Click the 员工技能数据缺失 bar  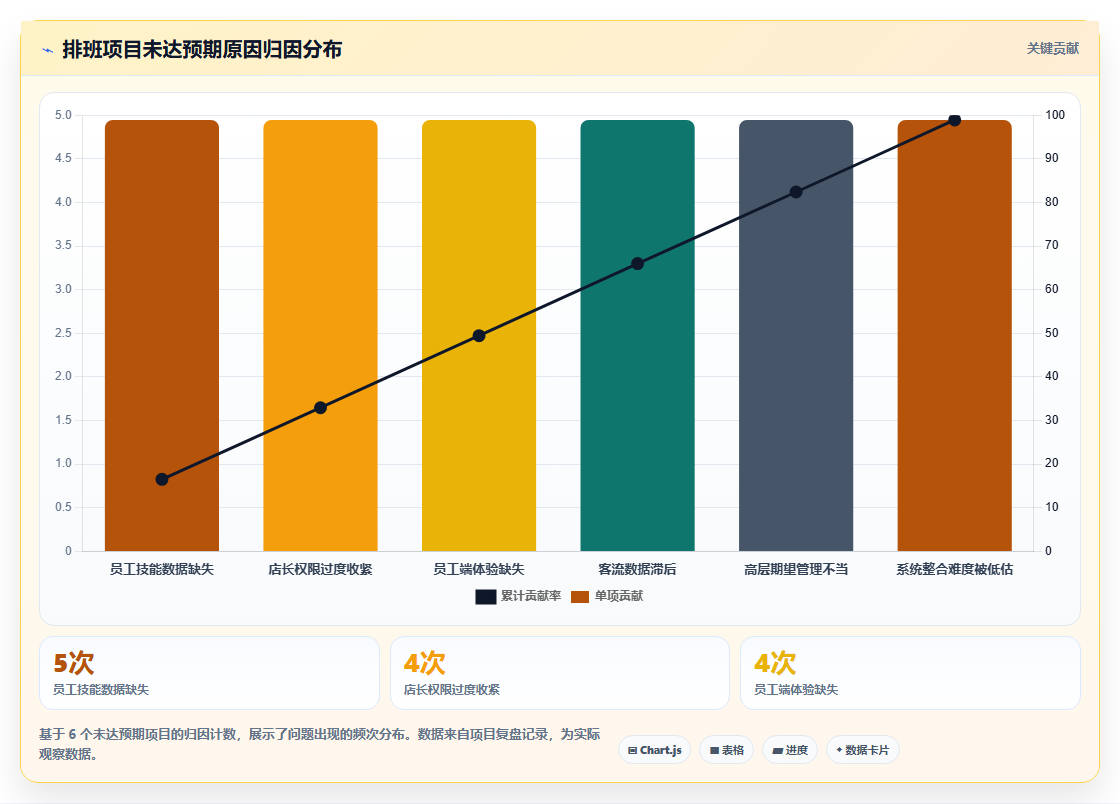[162, 336]
